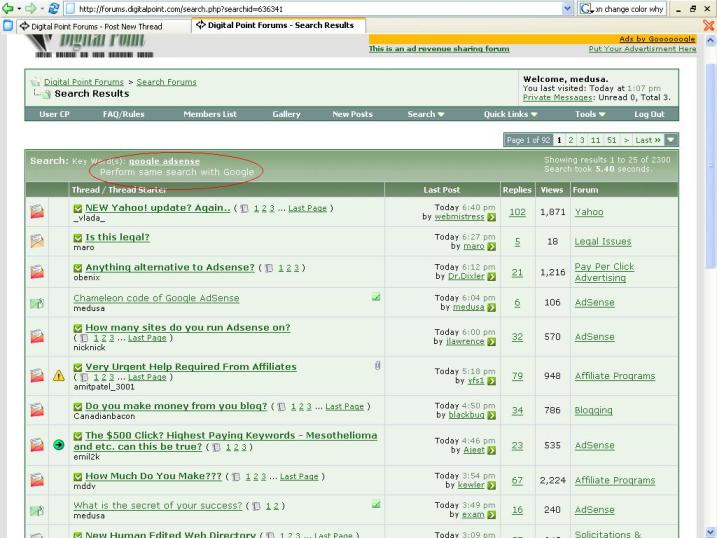Viewport: 717px width, 538px height.
Task: Open the Search Forums breadcrumb link
Action: [166, 82]
